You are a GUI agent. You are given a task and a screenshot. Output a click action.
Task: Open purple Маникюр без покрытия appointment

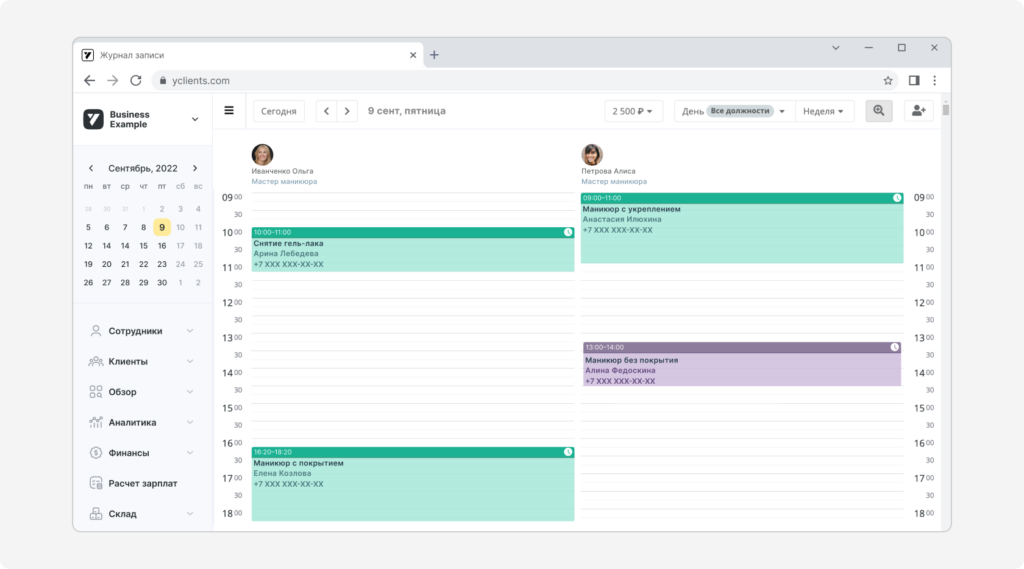click(x=742, y=364)
